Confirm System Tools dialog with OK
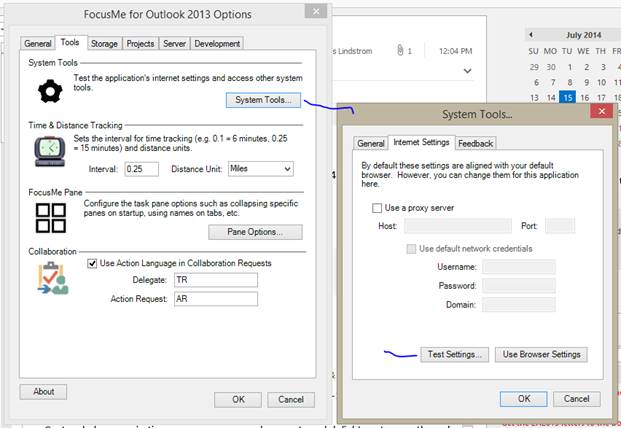This screenshot has width=621, height=428. (524, 399)
